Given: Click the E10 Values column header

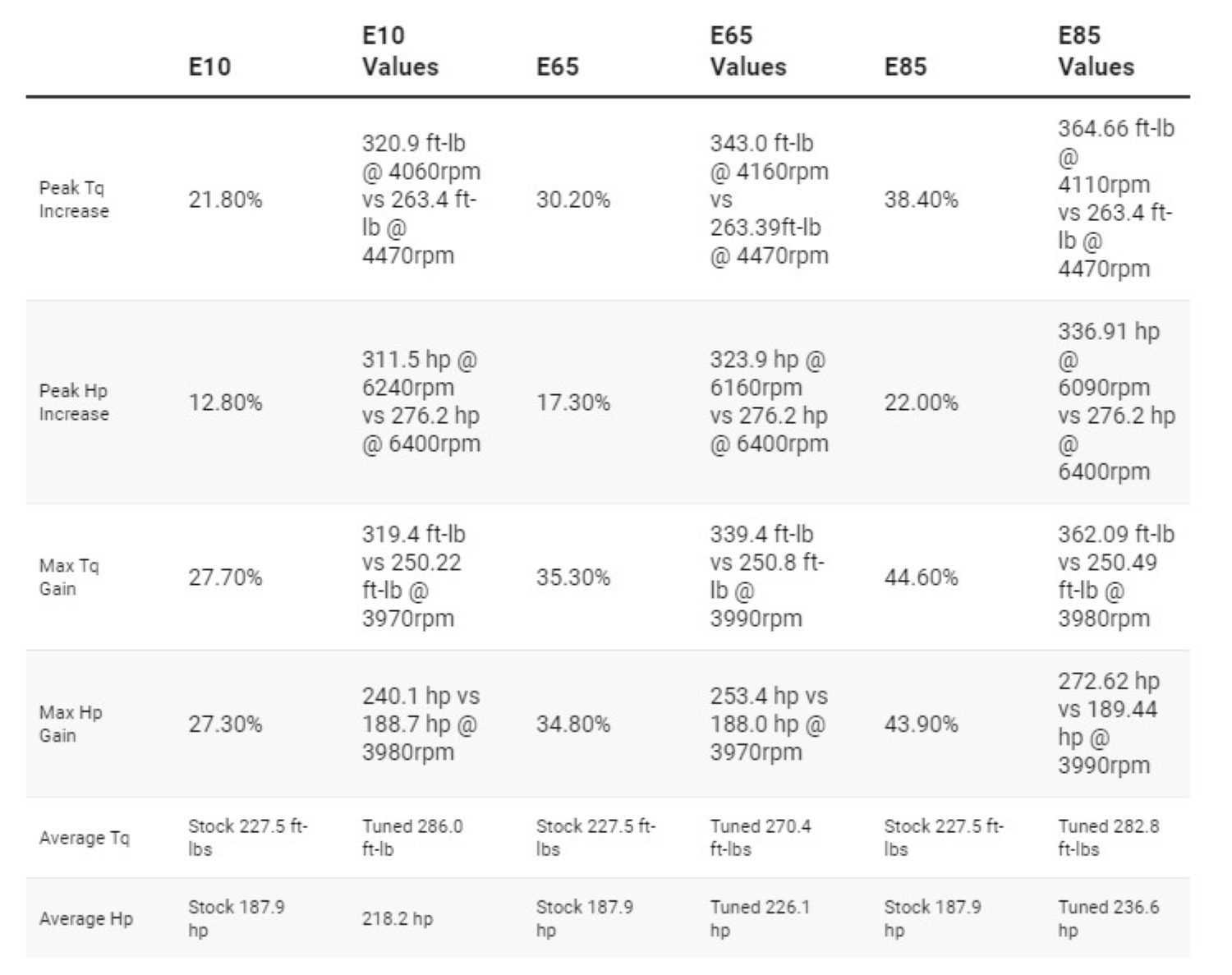Looking at the screenshot, I should pos(400,51).
